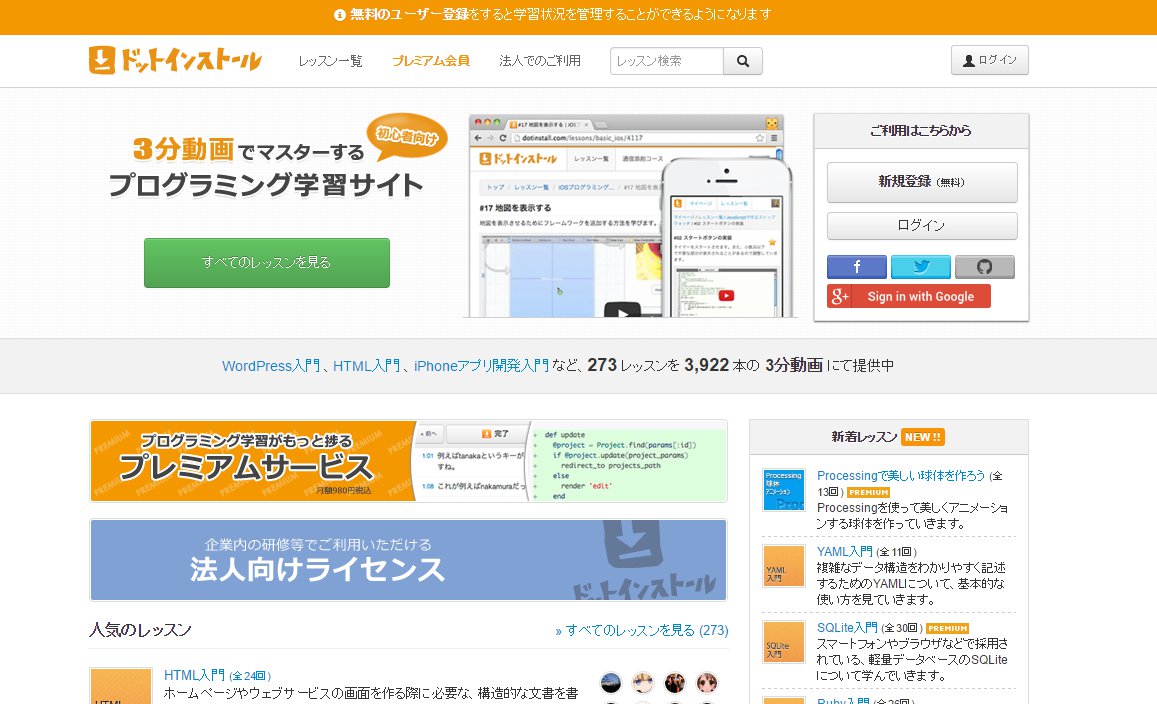Click 新規登録 (無料) button

tap(922, 182)
